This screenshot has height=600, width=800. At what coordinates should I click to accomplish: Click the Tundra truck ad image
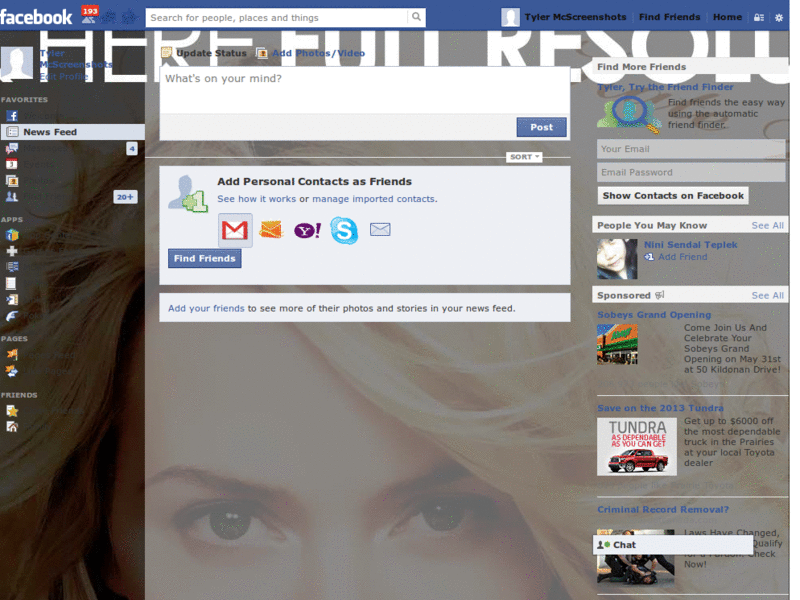tap(637, 447)
